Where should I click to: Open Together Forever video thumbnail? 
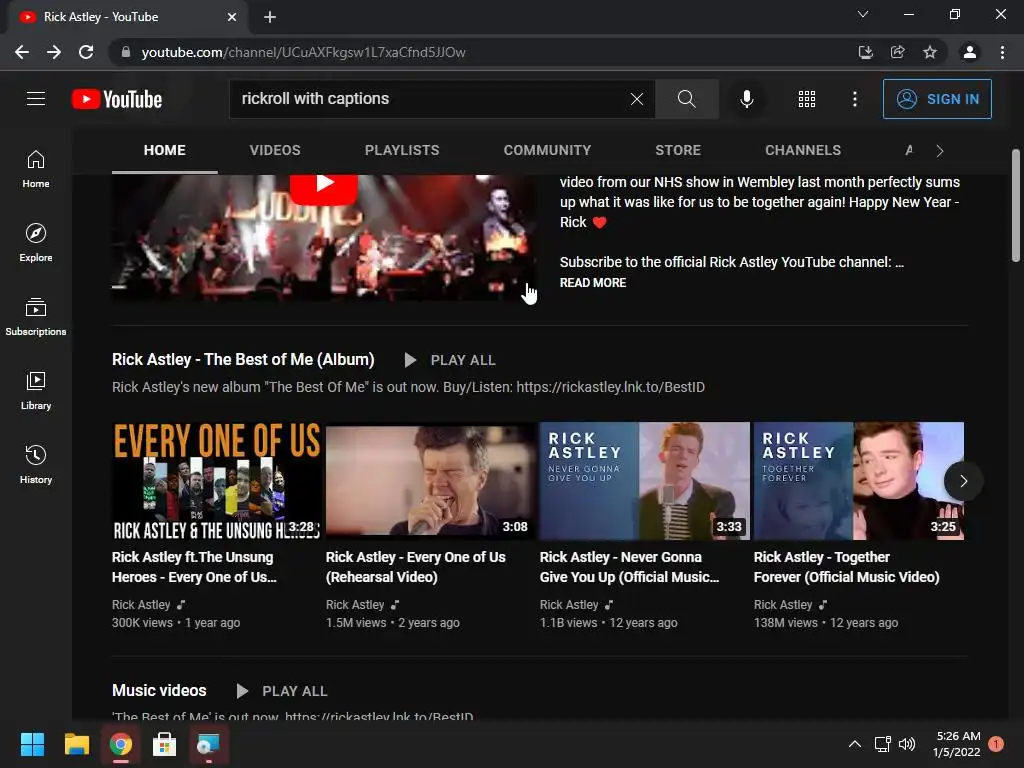(x=858, y=481)
